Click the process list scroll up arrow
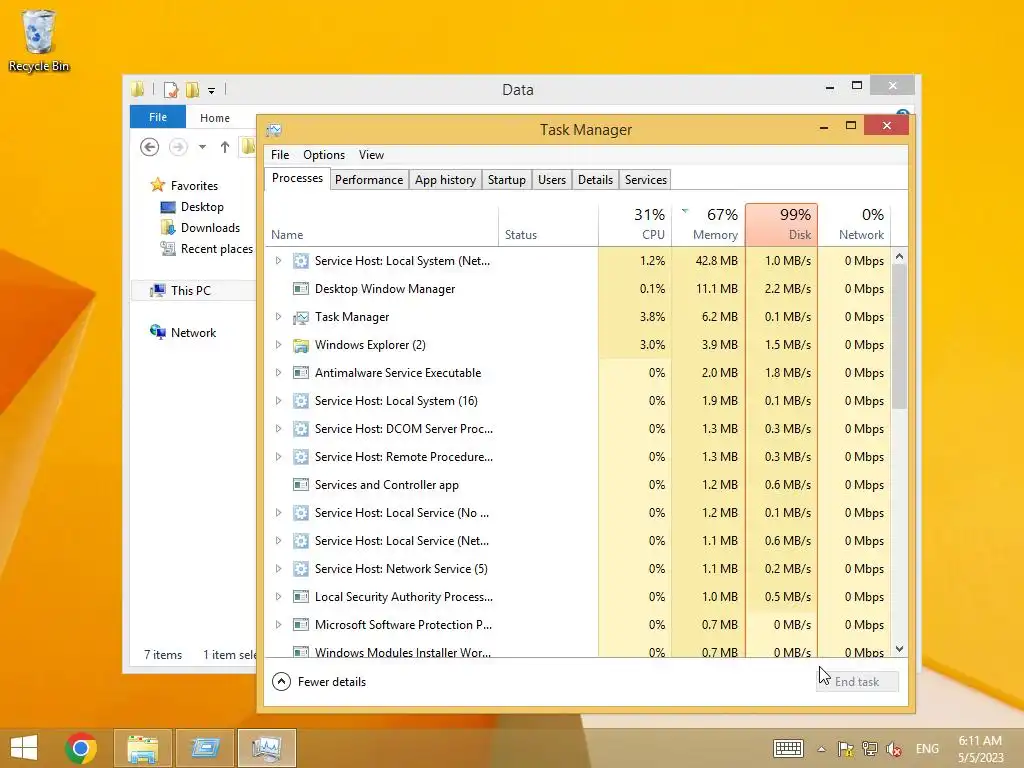 click(899, 257)
